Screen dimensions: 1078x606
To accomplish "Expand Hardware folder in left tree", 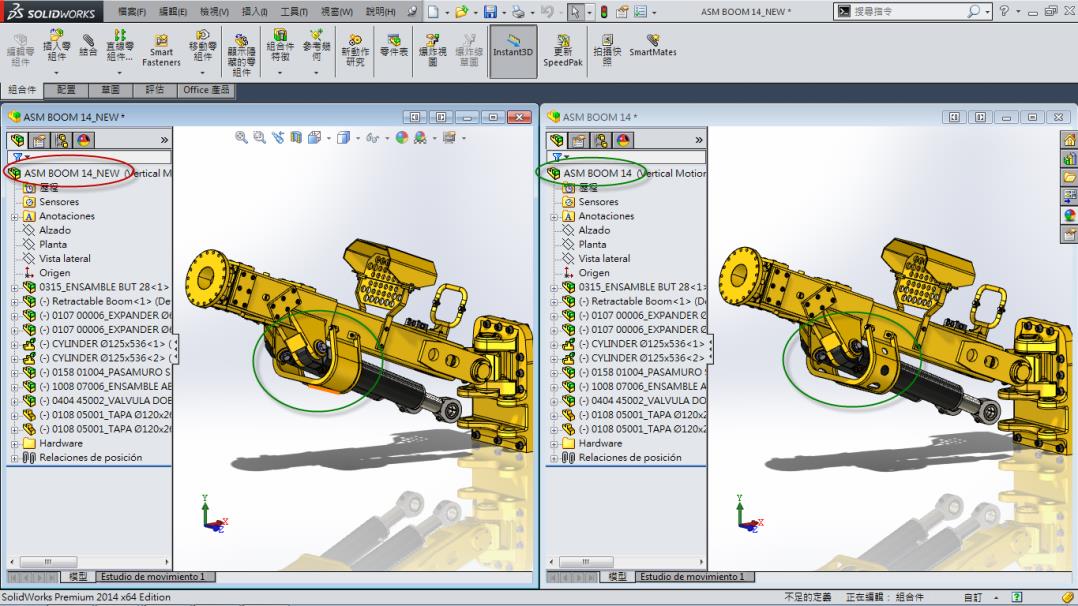I will [15, 443].
